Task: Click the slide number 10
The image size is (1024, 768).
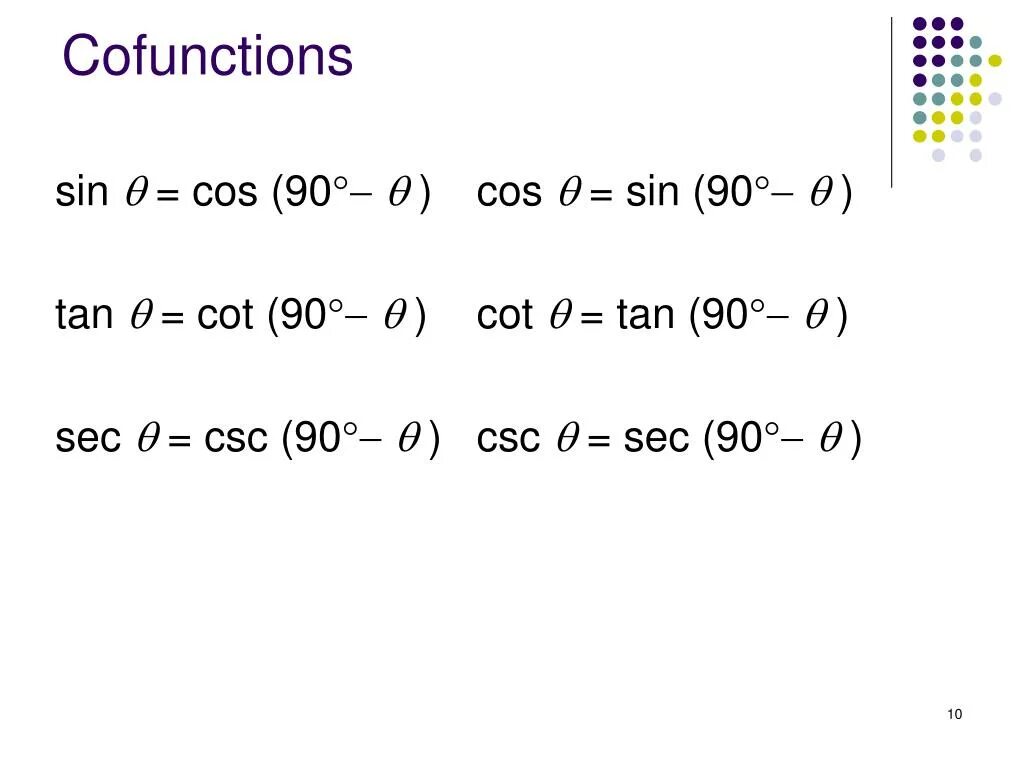Action: (x=954, y=714)
